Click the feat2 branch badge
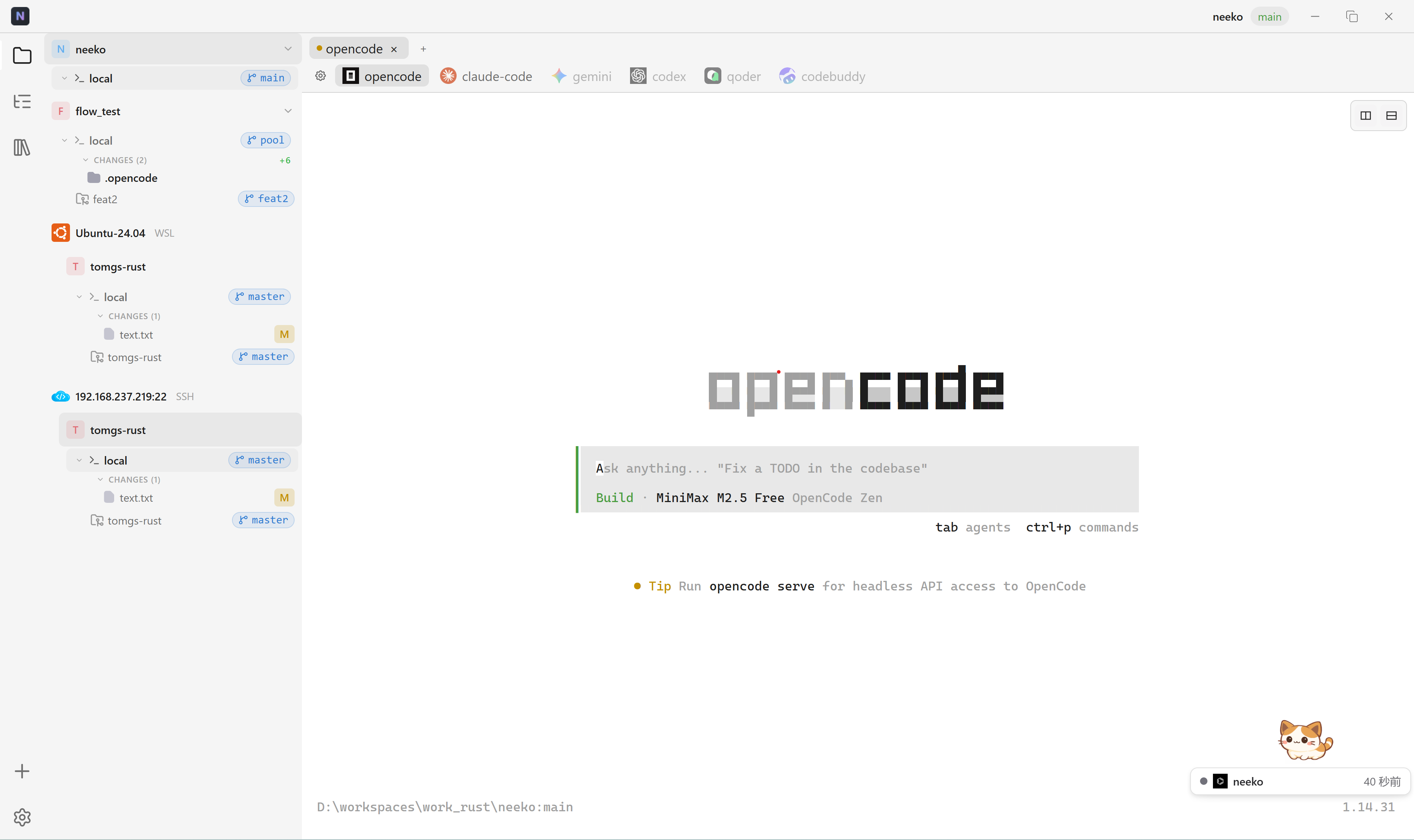1414x840 pixels. click(266, 199)
